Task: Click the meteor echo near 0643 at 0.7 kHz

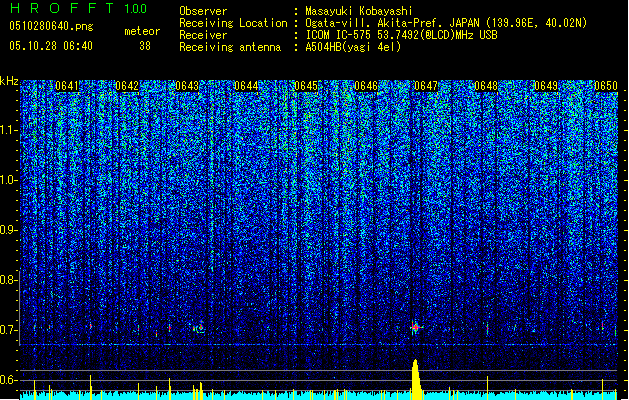Action: pos(199,329)
